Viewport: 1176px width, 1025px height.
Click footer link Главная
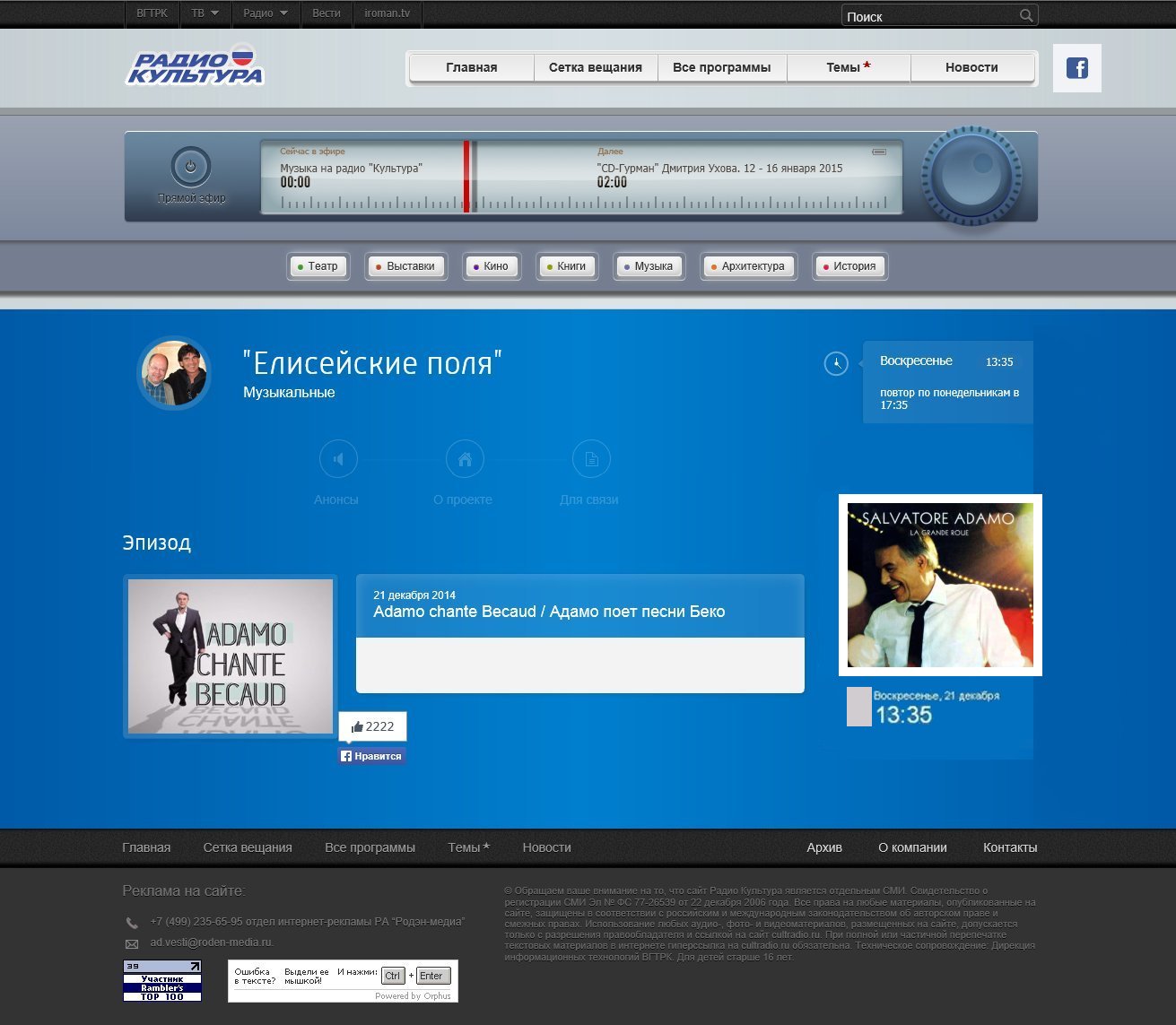(146, 847)
